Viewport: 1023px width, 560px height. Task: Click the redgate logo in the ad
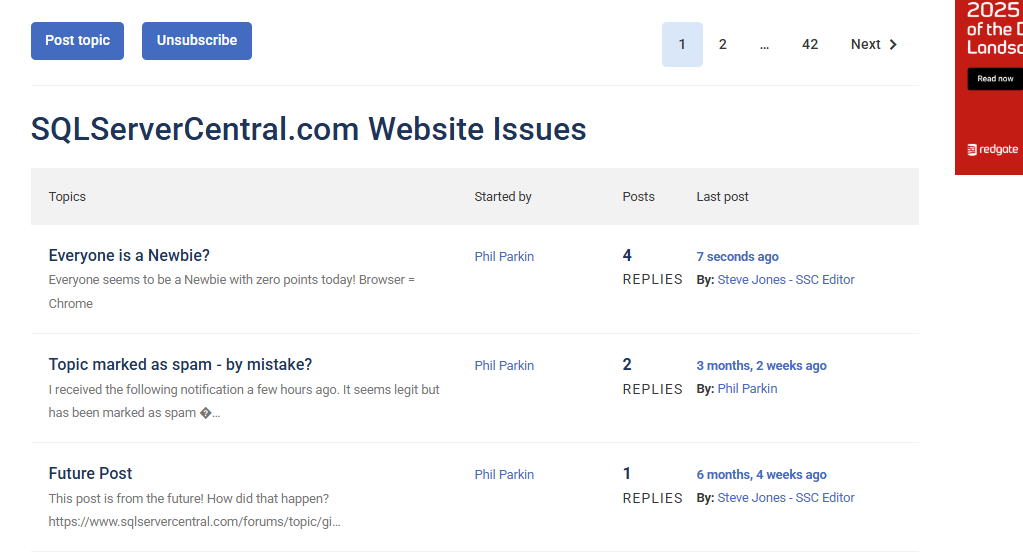pos(992,150)
